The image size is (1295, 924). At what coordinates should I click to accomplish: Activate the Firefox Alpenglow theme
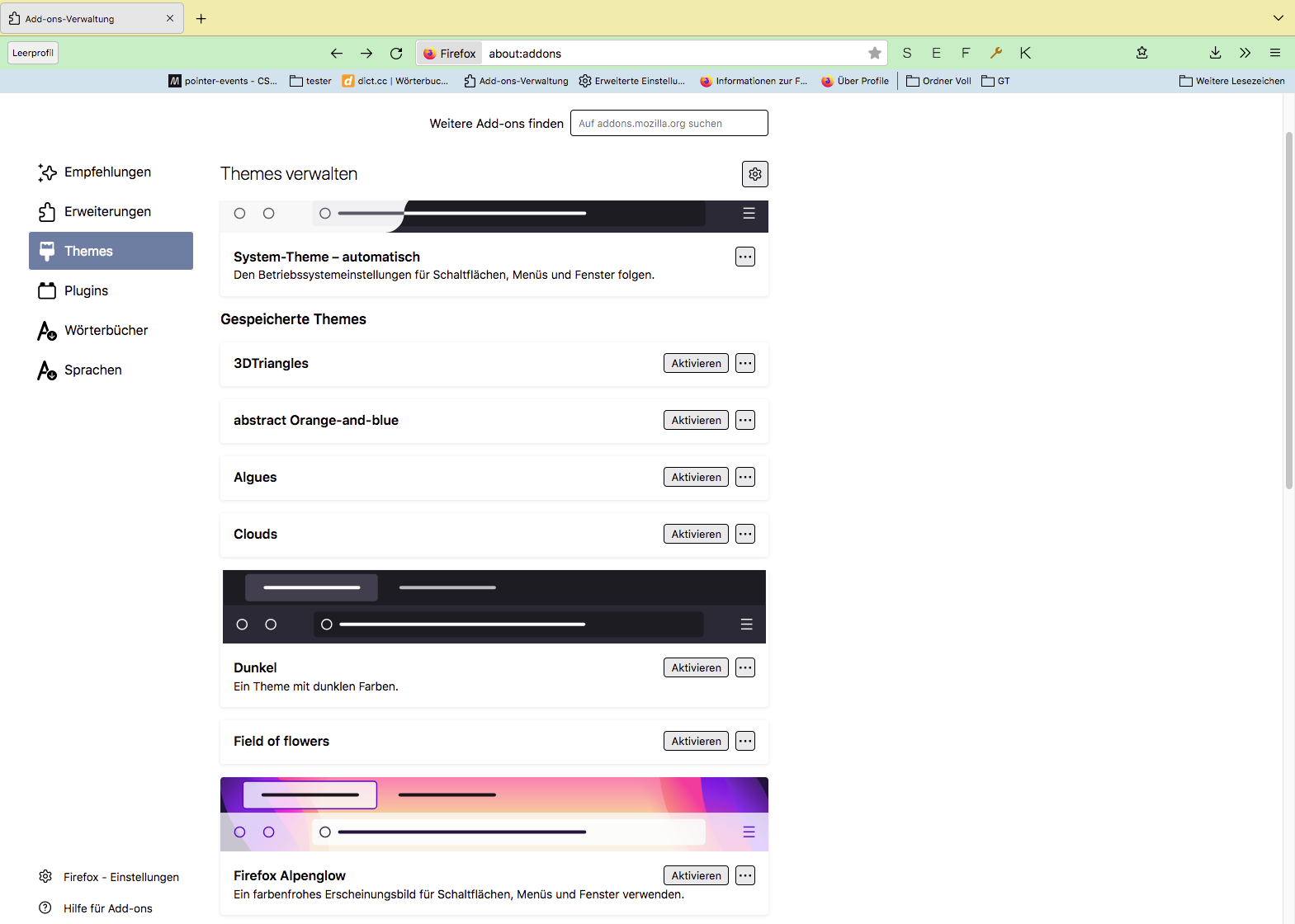pos(696,875)
